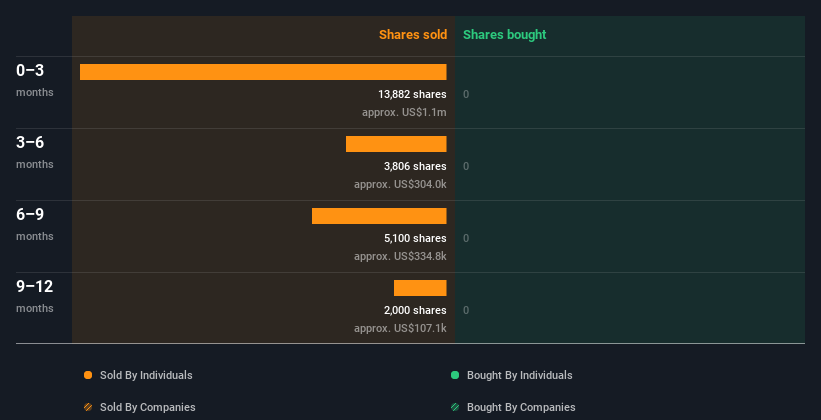Click the Sold By Individuals orange legend dot

click(88, 375)
